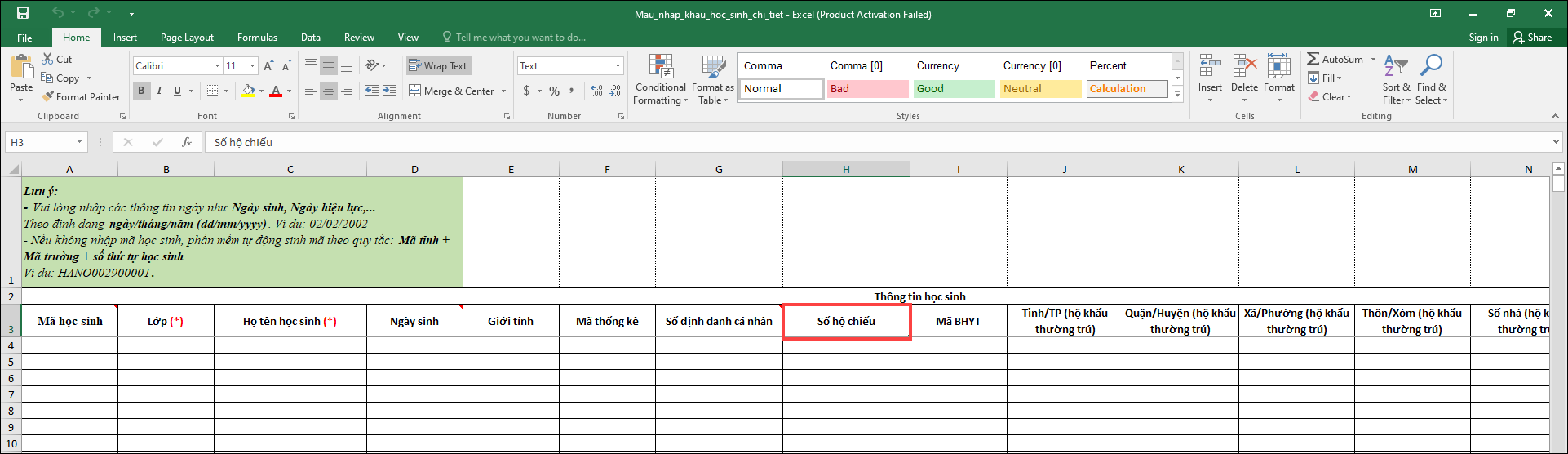The image size is (1568, 454).
Task: Expand the font name Calibri dropdown
Action: pos(217,66)
